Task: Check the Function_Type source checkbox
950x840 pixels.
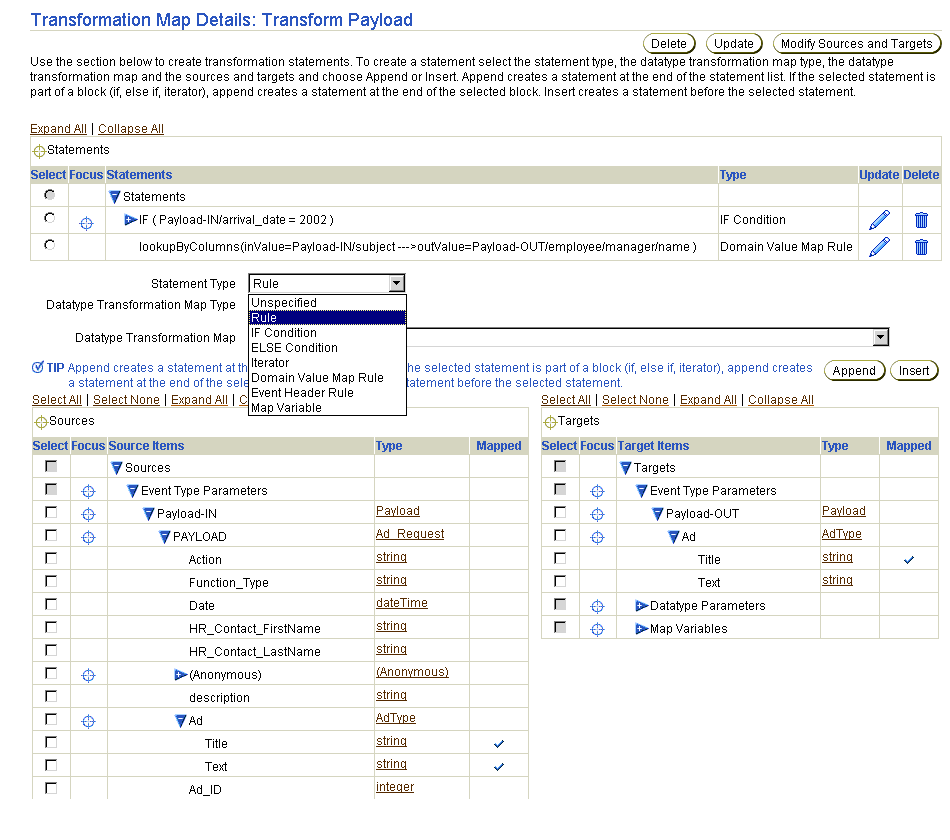Action: pyautogui.click(x=51, y=581)
